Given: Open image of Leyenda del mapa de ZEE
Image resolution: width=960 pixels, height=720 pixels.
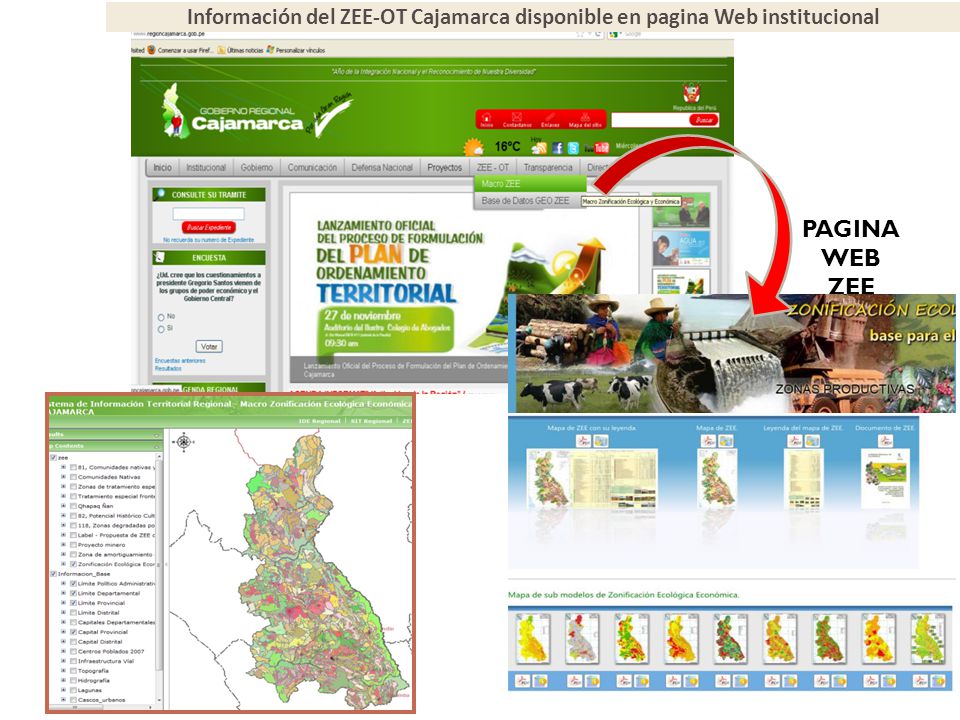Looking at the screenshot, I should 811,440.
